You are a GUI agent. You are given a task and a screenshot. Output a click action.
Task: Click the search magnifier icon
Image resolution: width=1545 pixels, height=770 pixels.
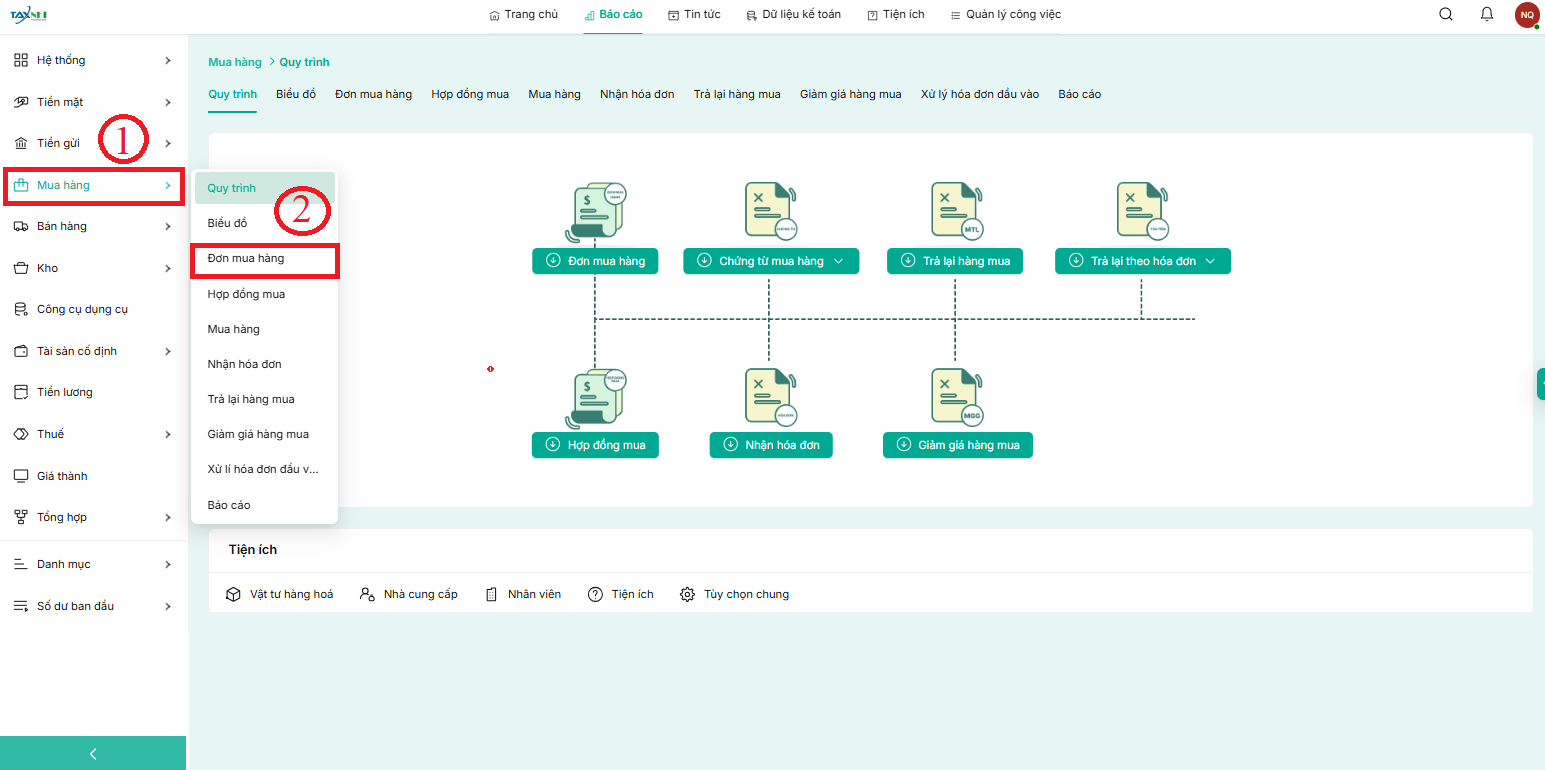point(1445,14)
